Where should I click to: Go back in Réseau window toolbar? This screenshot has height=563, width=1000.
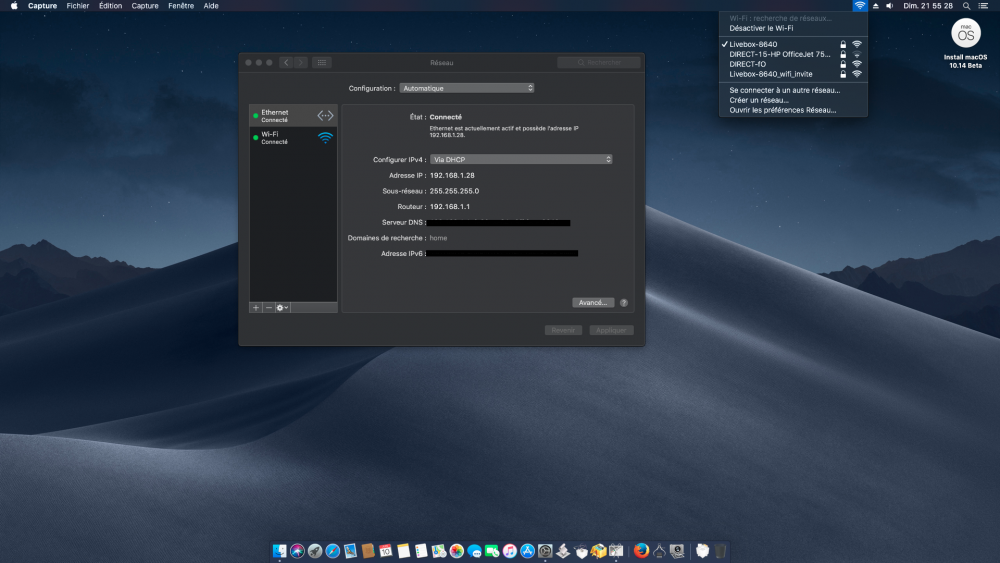[x=286, y=62]
